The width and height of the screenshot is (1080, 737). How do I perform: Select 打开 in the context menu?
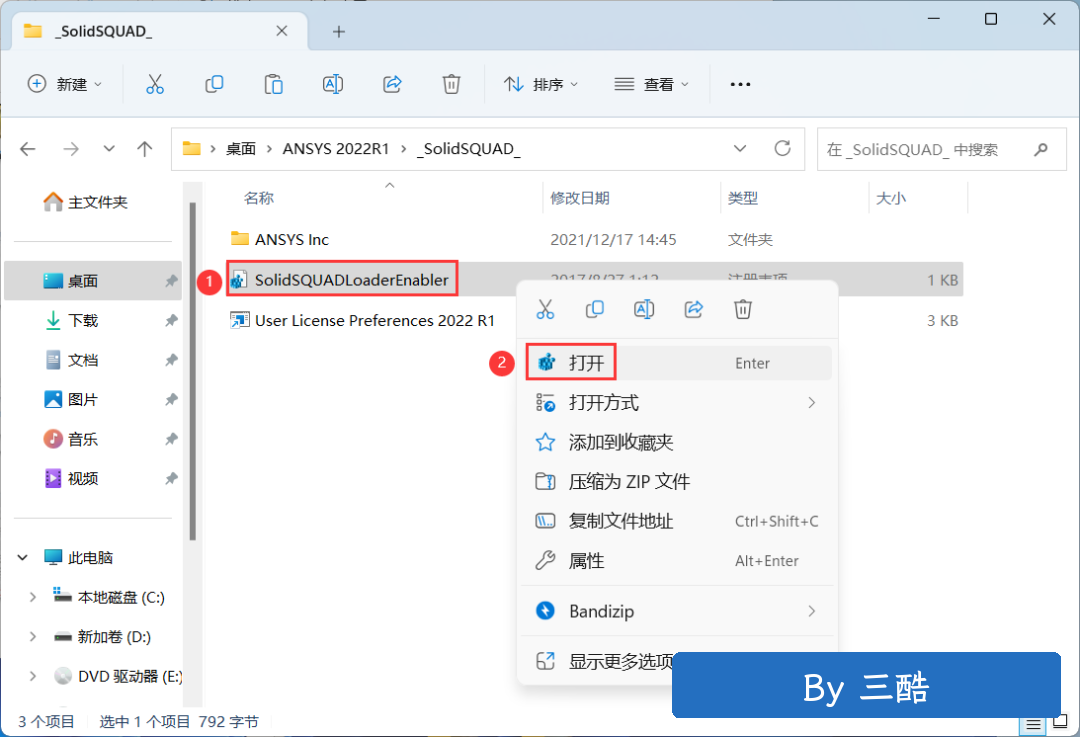(x=677, y=363)
